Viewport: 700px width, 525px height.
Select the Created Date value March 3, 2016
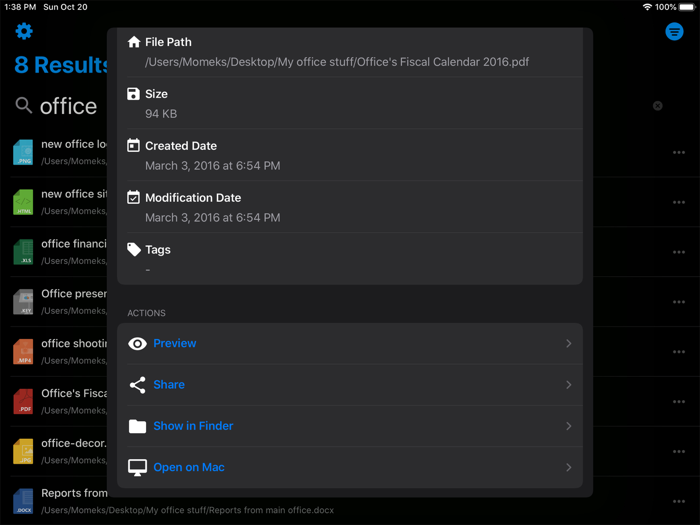pos(212,166)
